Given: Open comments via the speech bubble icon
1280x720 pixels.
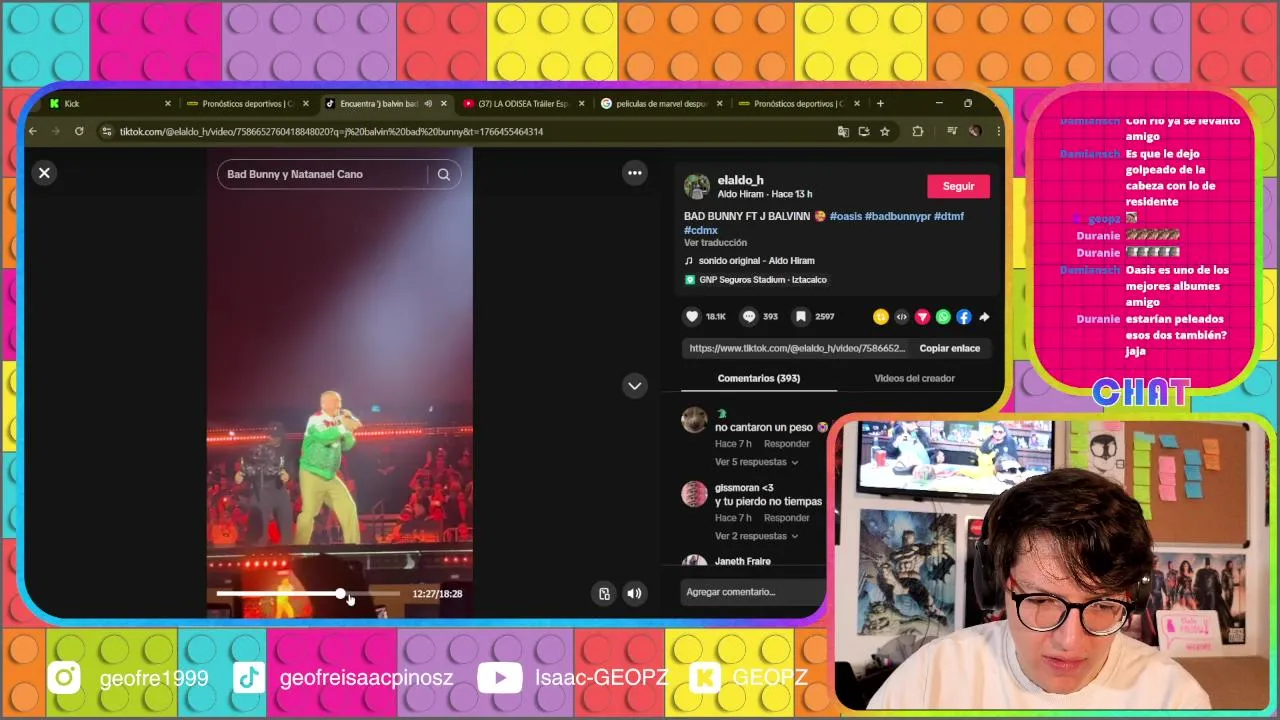Looking at the screenshot, I should point(748,316).
